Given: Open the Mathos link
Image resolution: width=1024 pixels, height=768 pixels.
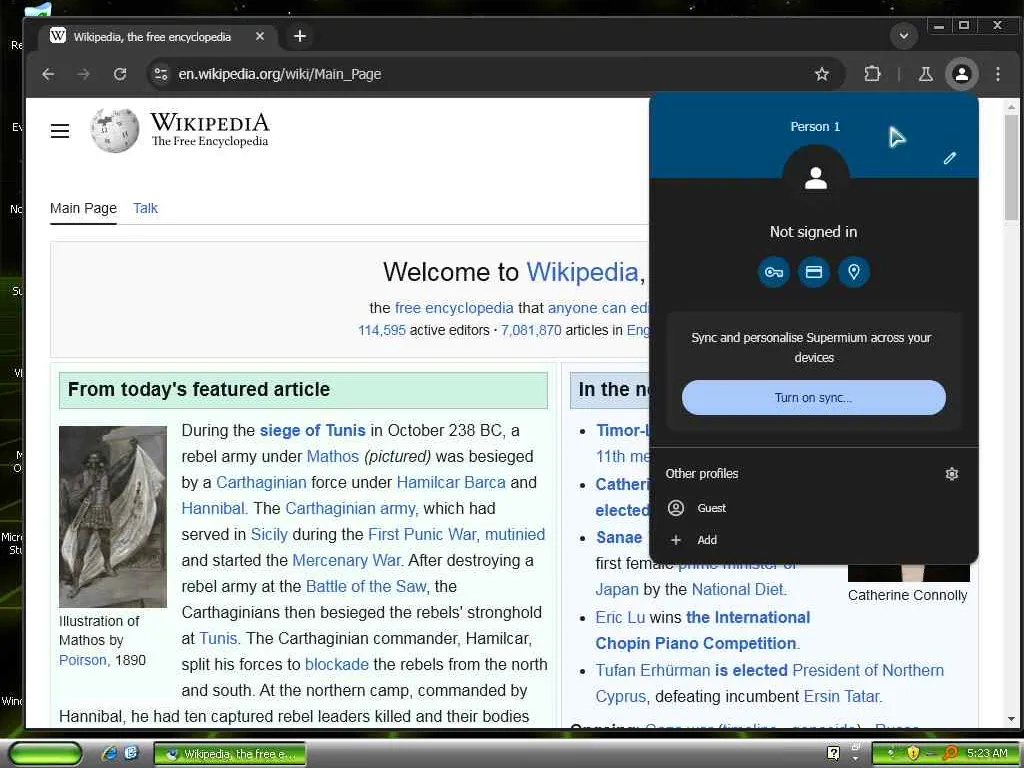Looking at the screenshot, I should click(332, 456).
